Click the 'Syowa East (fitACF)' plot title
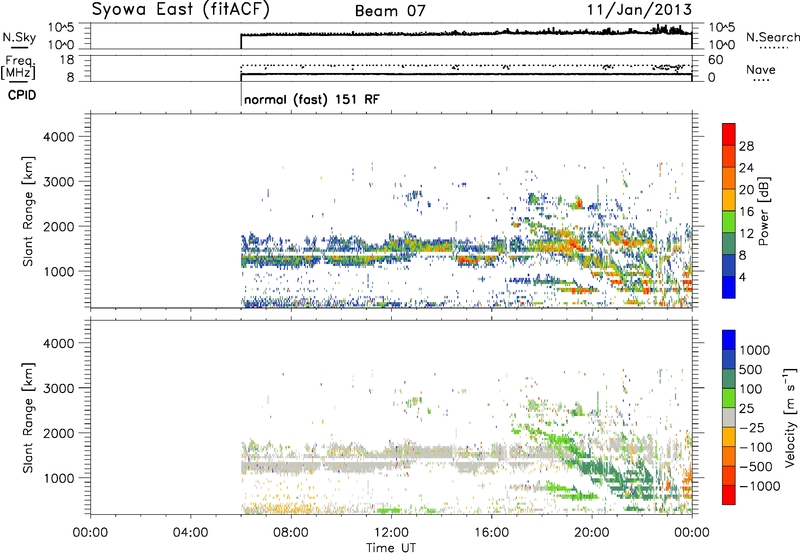The image size is (800, 554). [180, 9]
